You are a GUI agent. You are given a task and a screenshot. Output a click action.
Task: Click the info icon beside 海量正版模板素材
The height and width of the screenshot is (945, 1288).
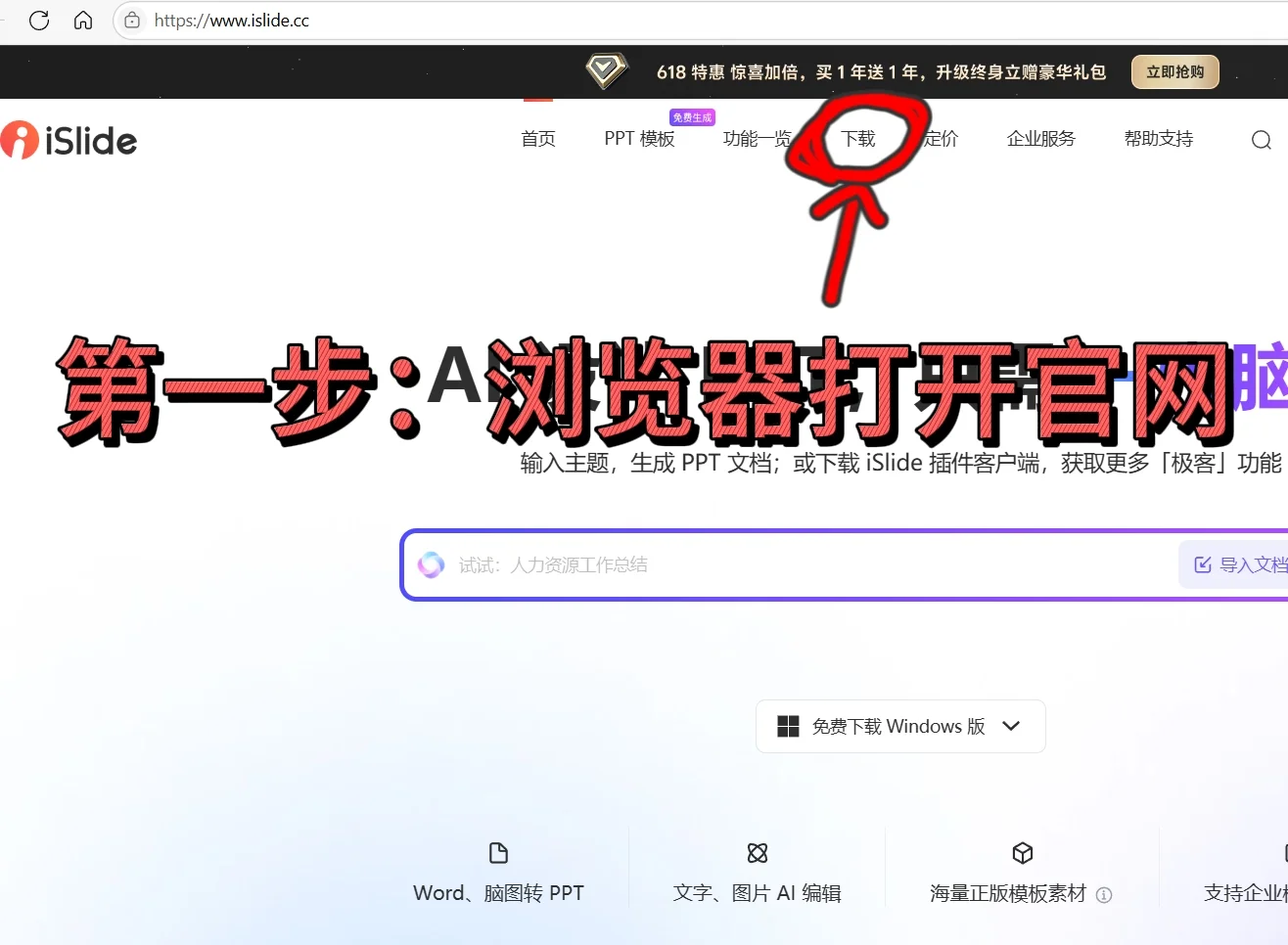tap(1104, 894)
